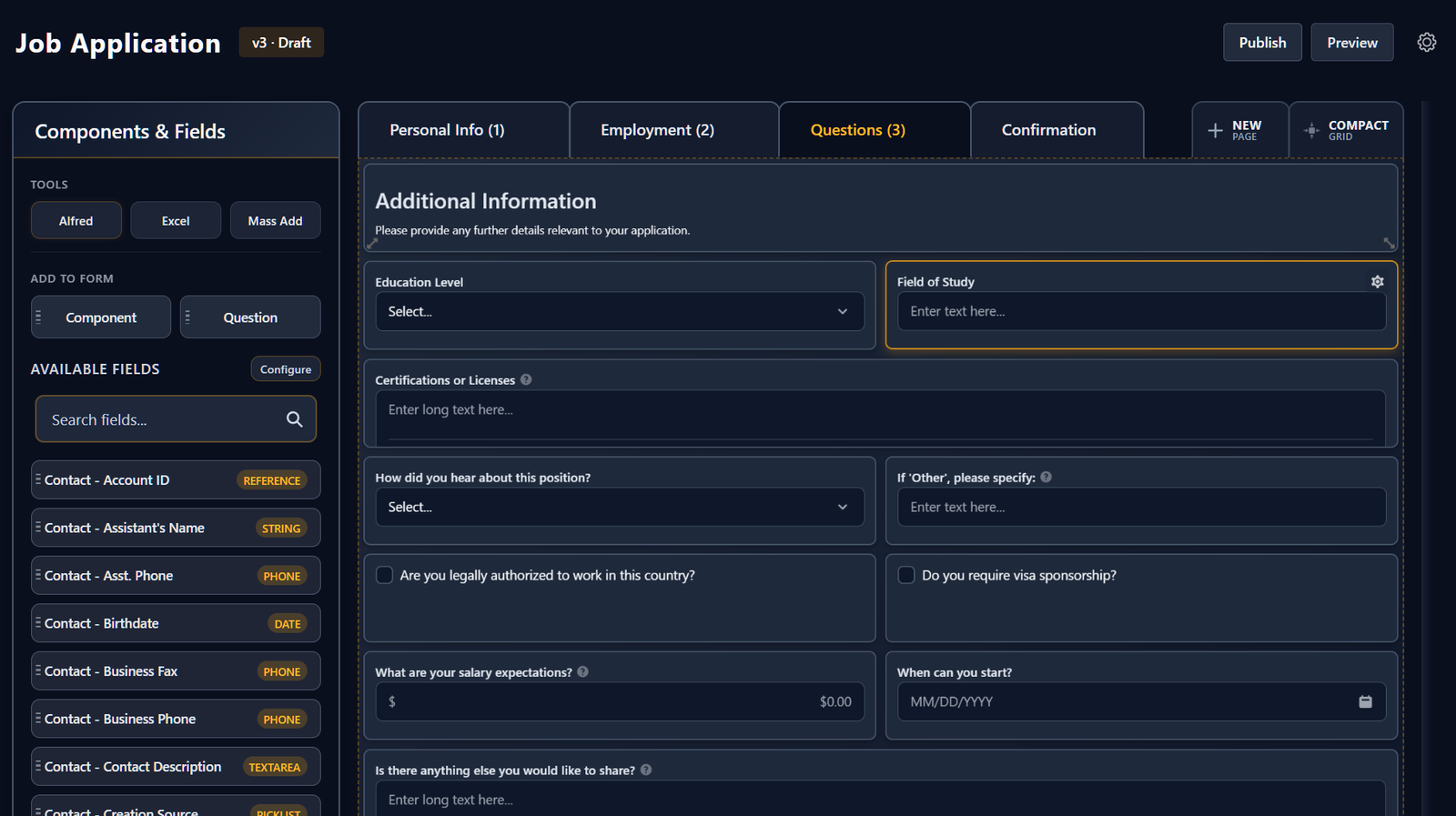Image resolution: width=1456 pixels, height=816 pixels.
Task: Open the Education Level dropdown
Action: (619, 312)
